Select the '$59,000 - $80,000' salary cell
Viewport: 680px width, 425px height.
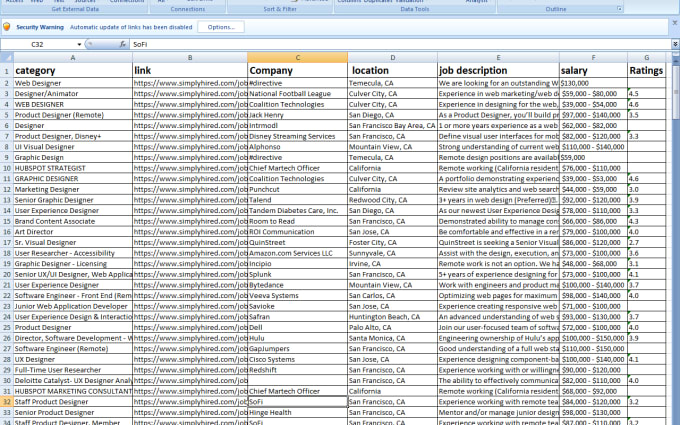[x=593, y=94]
